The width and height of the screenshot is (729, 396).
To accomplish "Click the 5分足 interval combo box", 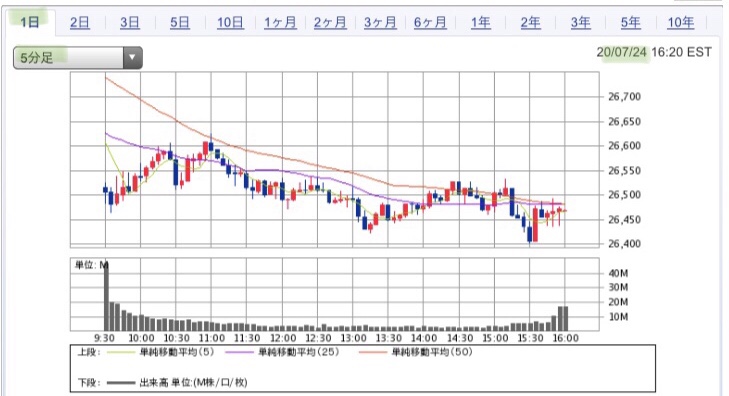I will pyautogui.click(x=78, y=58).
